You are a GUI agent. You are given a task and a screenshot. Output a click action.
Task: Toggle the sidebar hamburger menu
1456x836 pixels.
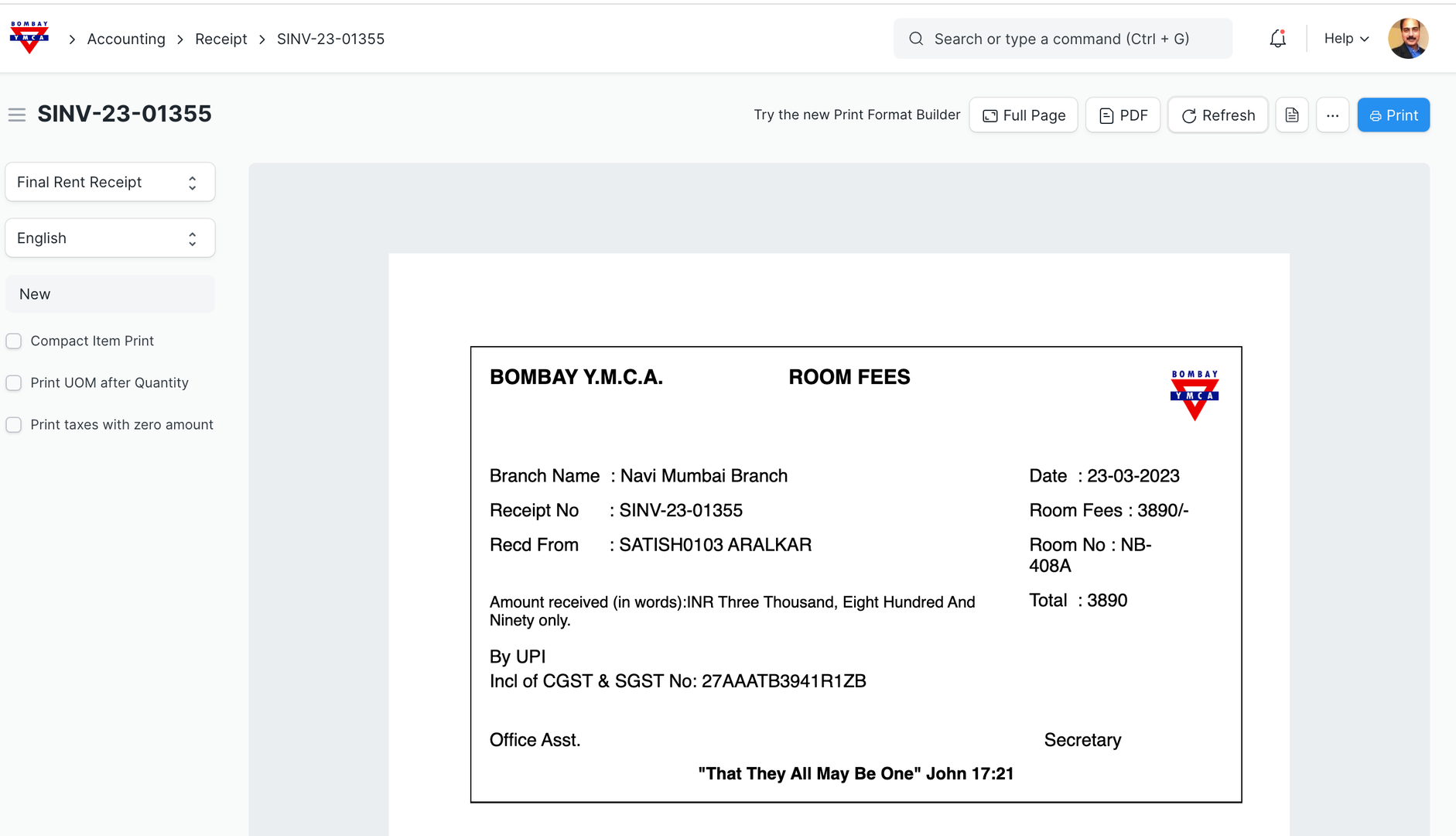[x=17, y=115]
